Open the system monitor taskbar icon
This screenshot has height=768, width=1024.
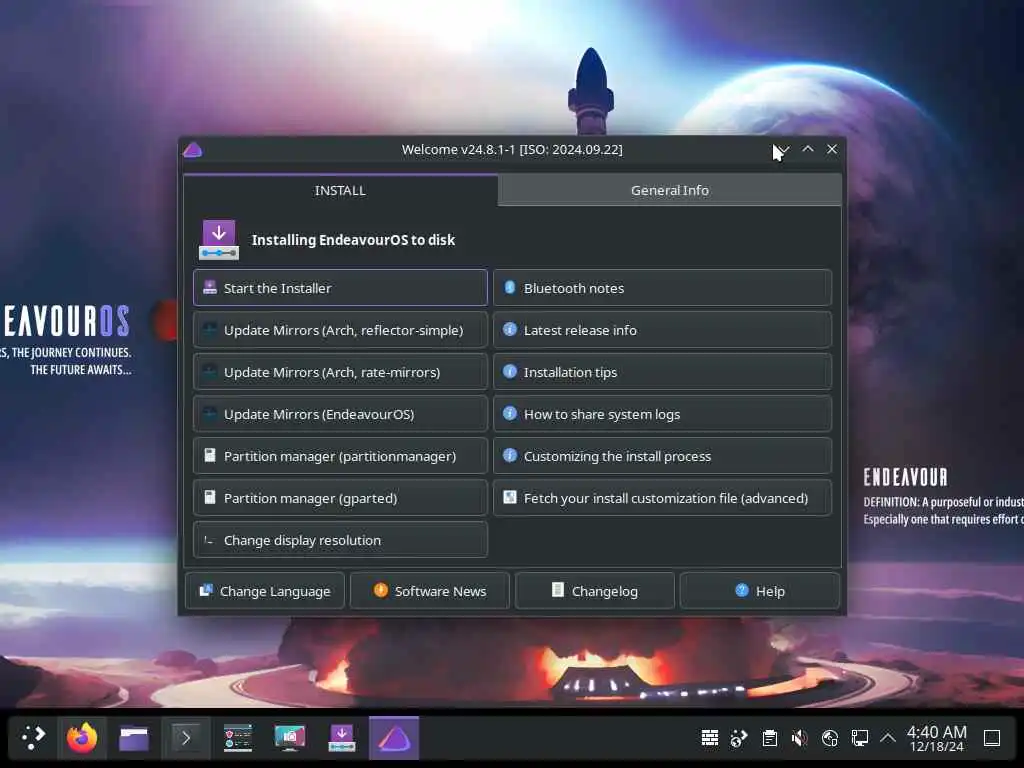coord(238,738)
